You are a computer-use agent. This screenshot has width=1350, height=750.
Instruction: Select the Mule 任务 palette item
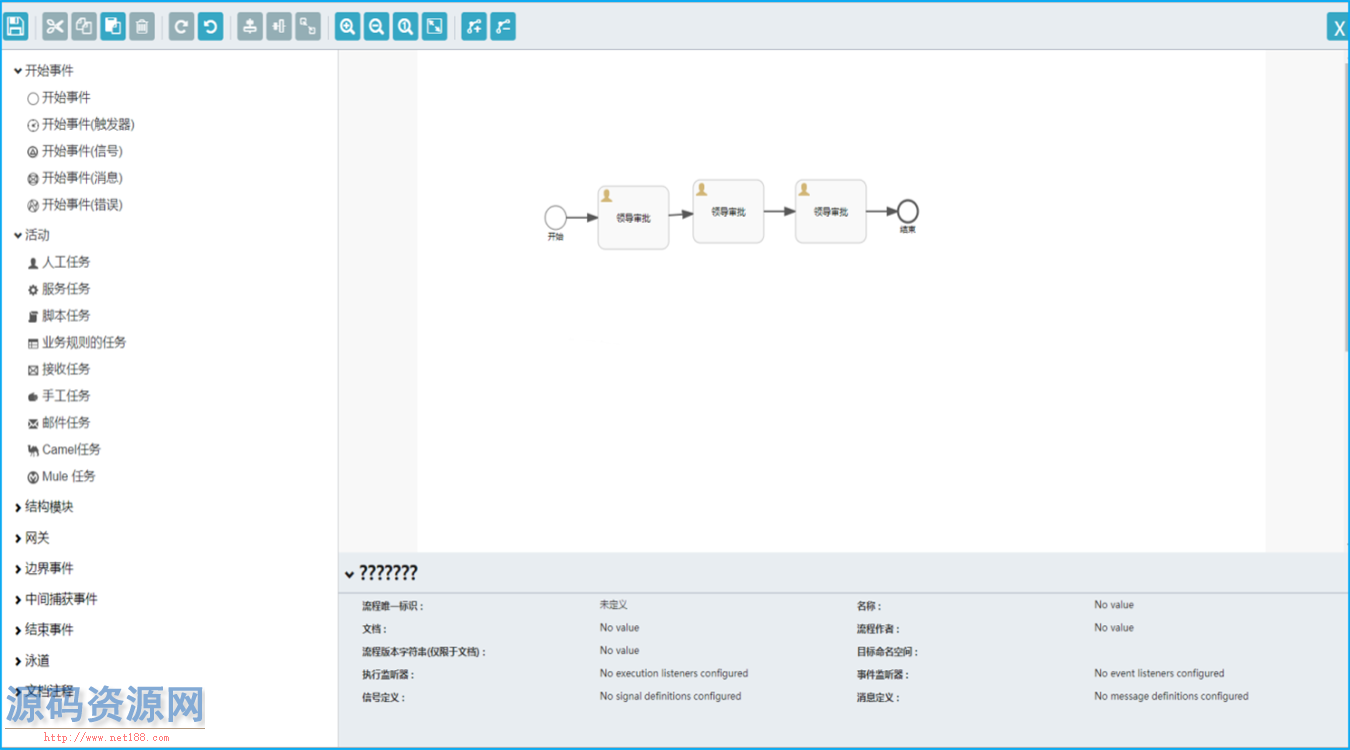62,477
